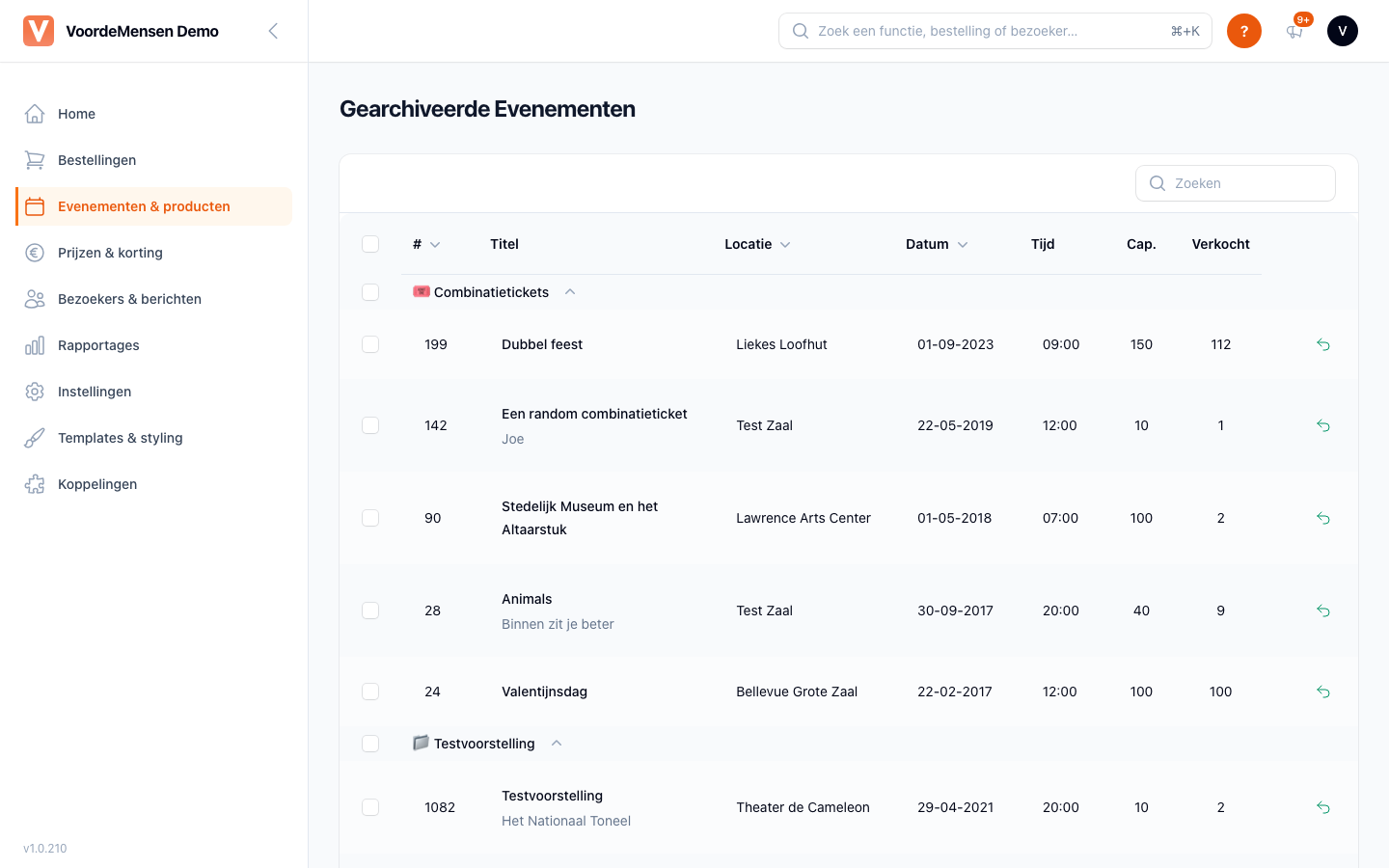Image resolution: width=1389 pixels, height=868 pixels.
Task: Open the user avatar V menu
Action: pos(1343,31)
